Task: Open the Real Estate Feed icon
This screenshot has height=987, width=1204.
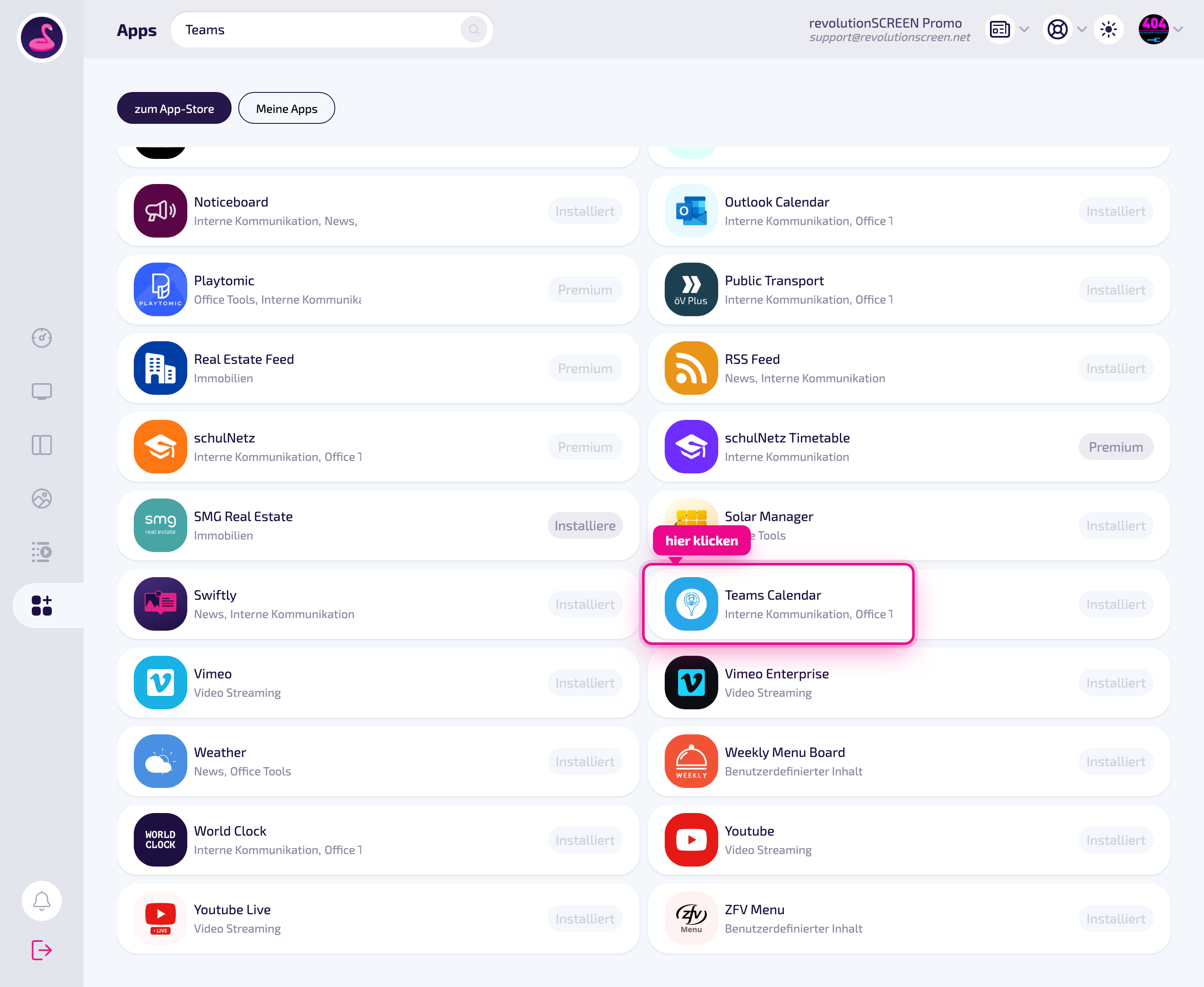Action: [160, 368]
